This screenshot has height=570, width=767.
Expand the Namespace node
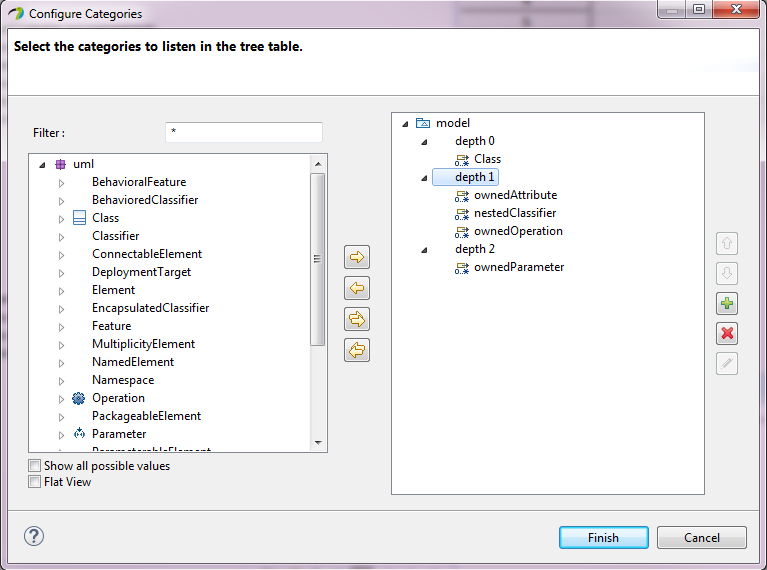coord(61,381)
